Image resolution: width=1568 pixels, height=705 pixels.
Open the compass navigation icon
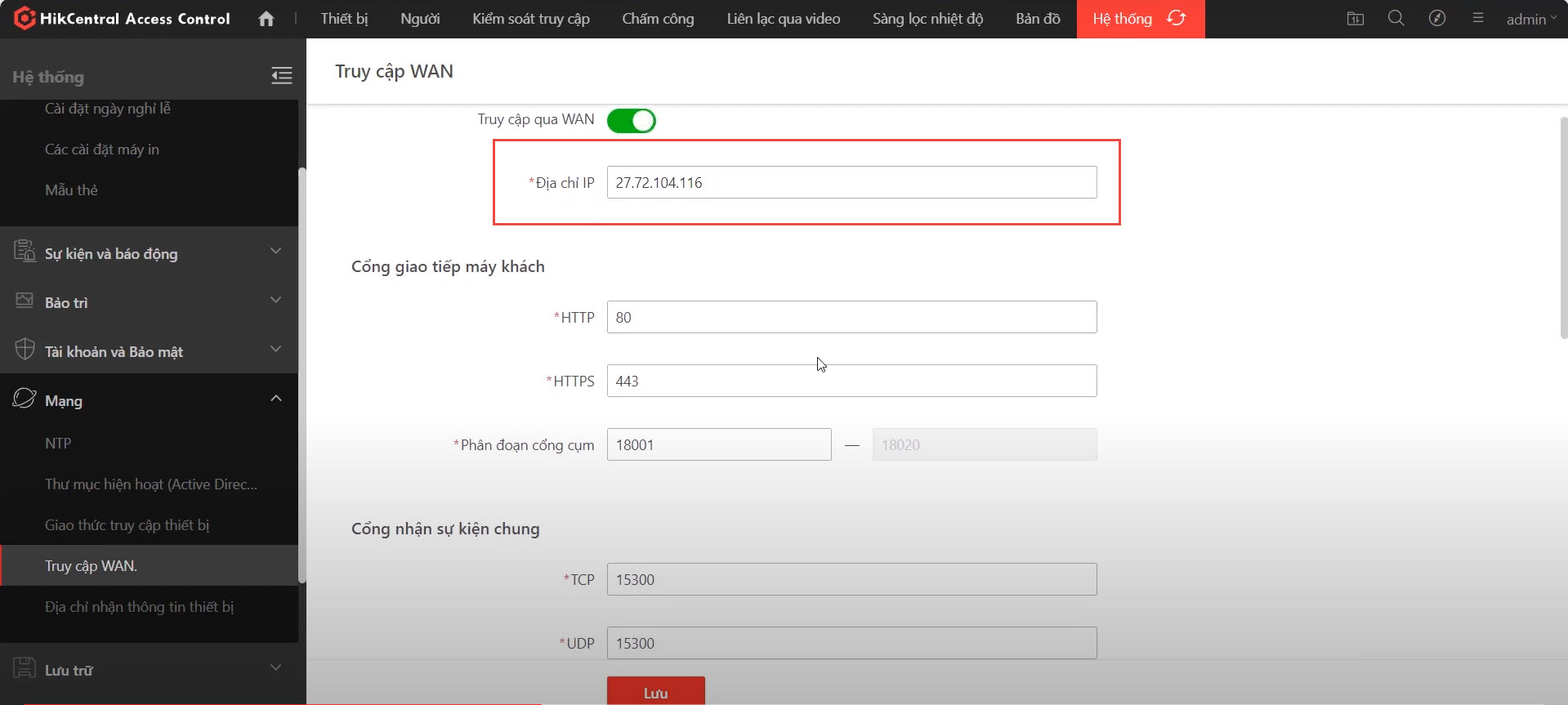pos(1436,18)
